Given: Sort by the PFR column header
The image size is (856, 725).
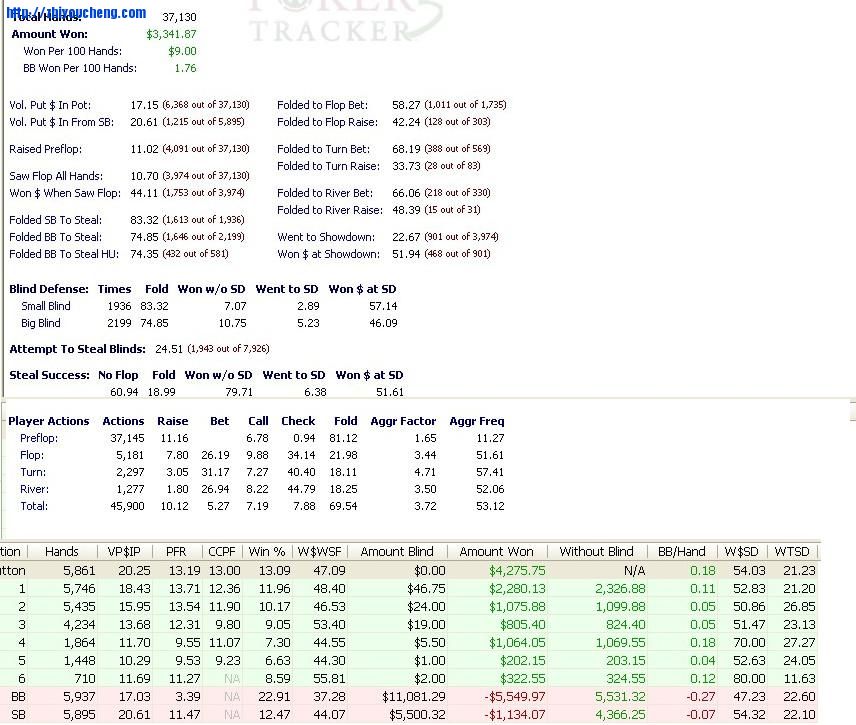Looking at the screenshot, I should (175, 551).
